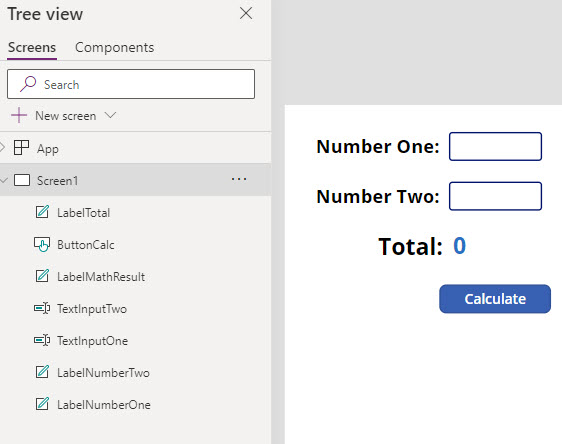
Task: Click the TextInputTwo text input icon
Action: 42,308
